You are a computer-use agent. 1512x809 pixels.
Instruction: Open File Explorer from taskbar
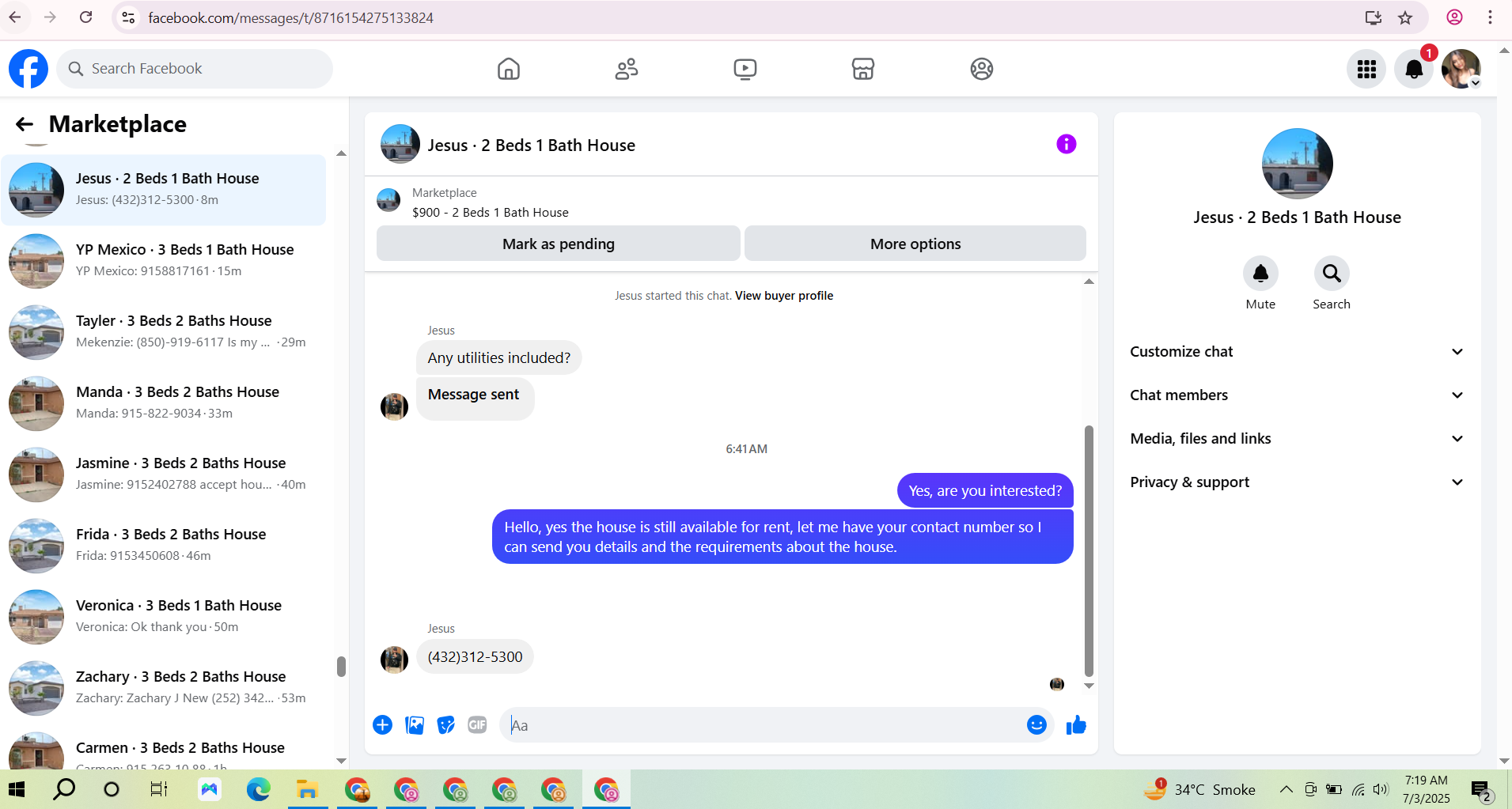tap(307, 789)
